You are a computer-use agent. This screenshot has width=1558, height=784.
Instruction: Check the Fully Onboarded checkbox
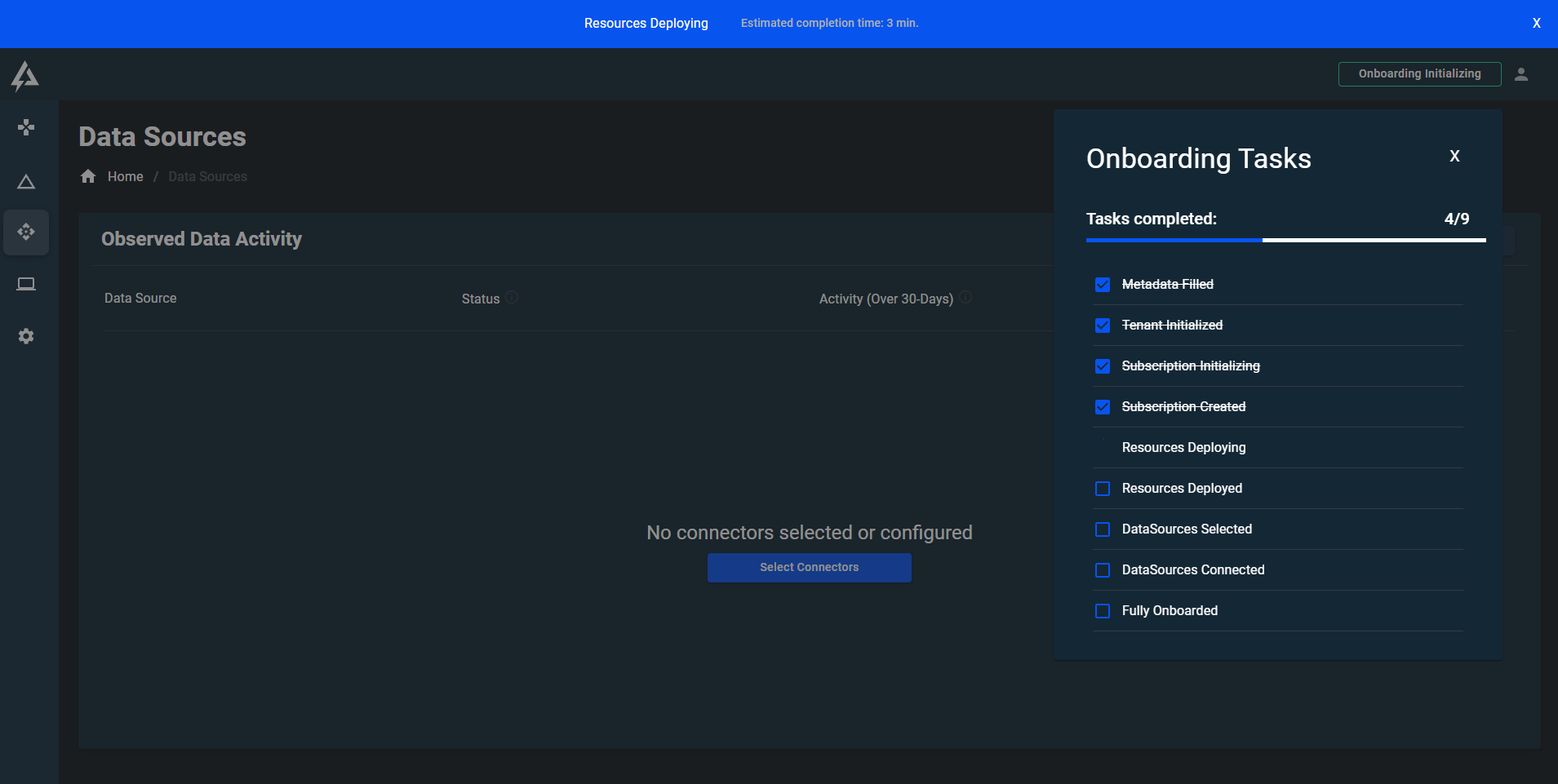[1103, 611]
